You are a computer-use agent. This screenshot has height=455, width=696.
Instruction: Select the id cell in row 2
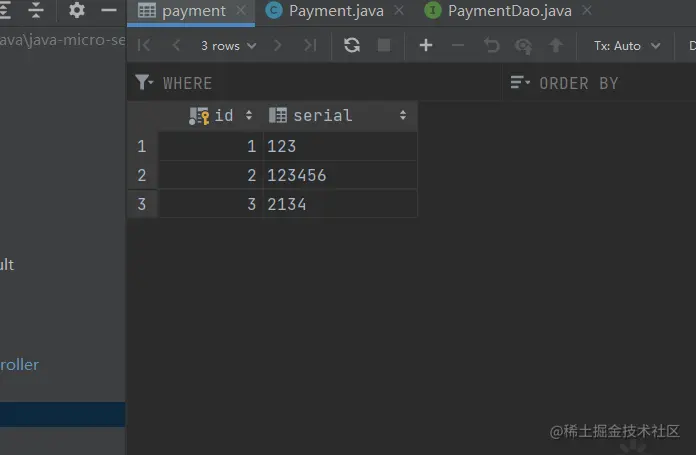click(211, 175)
